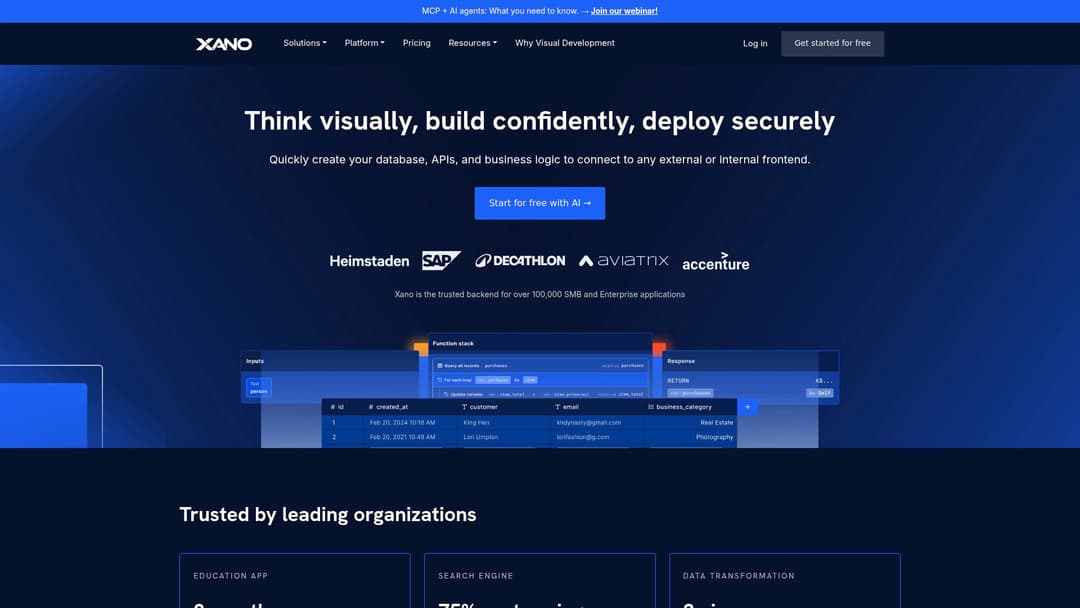Select the King Hen customer cell
The height and width of the screenshot is (608, 1080).
477,423
